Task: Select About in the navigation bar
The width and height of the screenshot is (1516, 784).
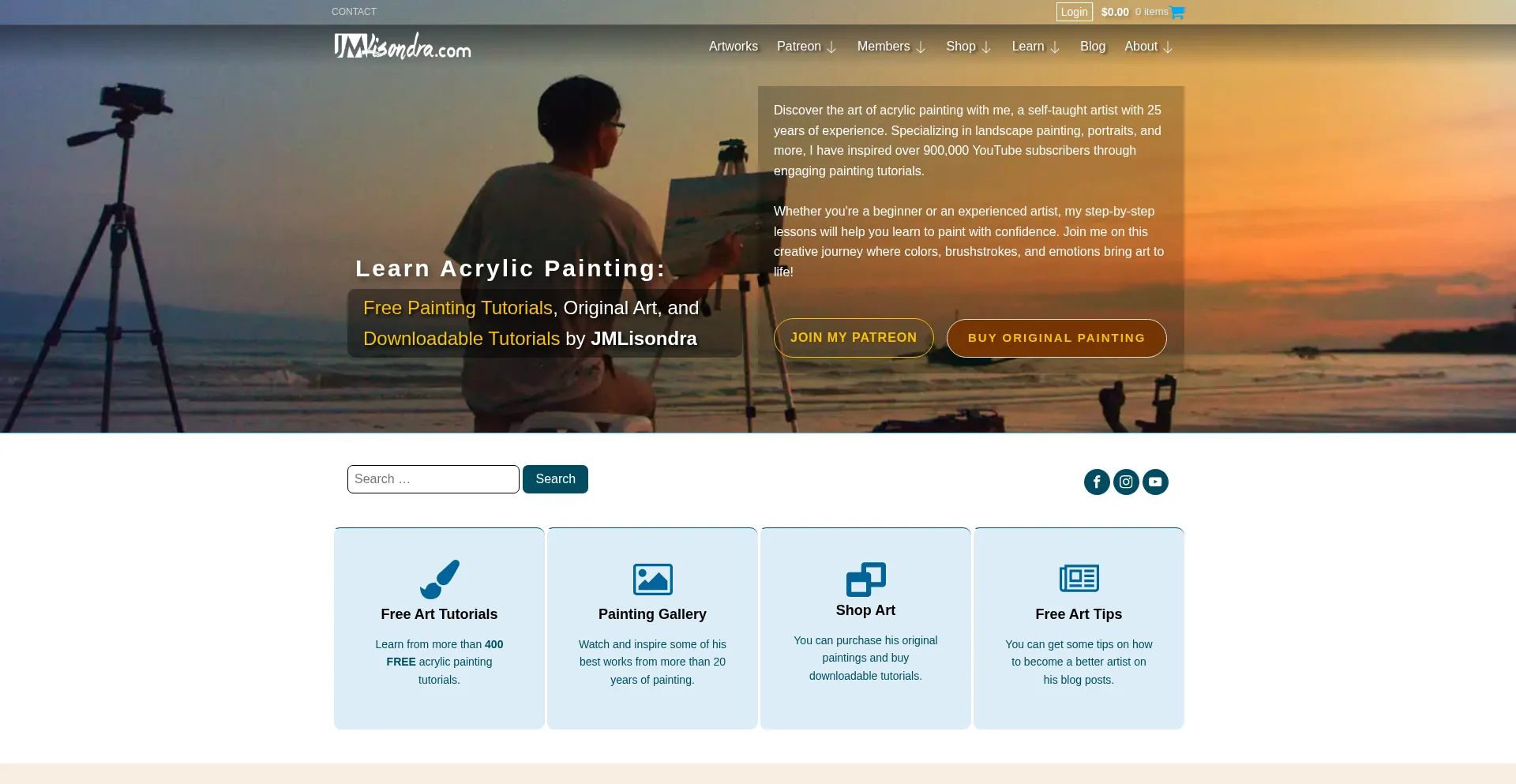Action: pyautogui.click(x=1141, y=47)
